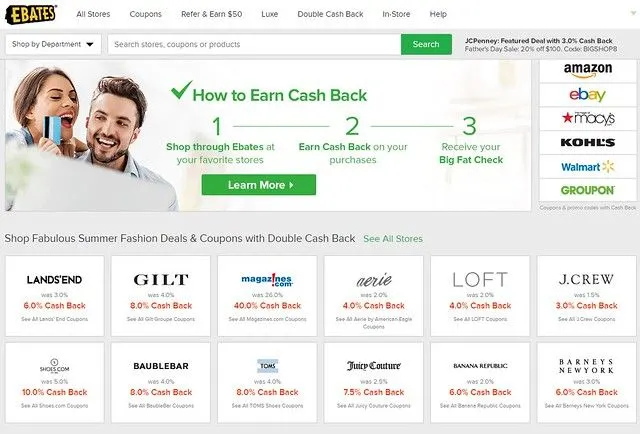
Task: Open the Groupon logo tile
Action: pyautogui.click(x=588, y=190)
